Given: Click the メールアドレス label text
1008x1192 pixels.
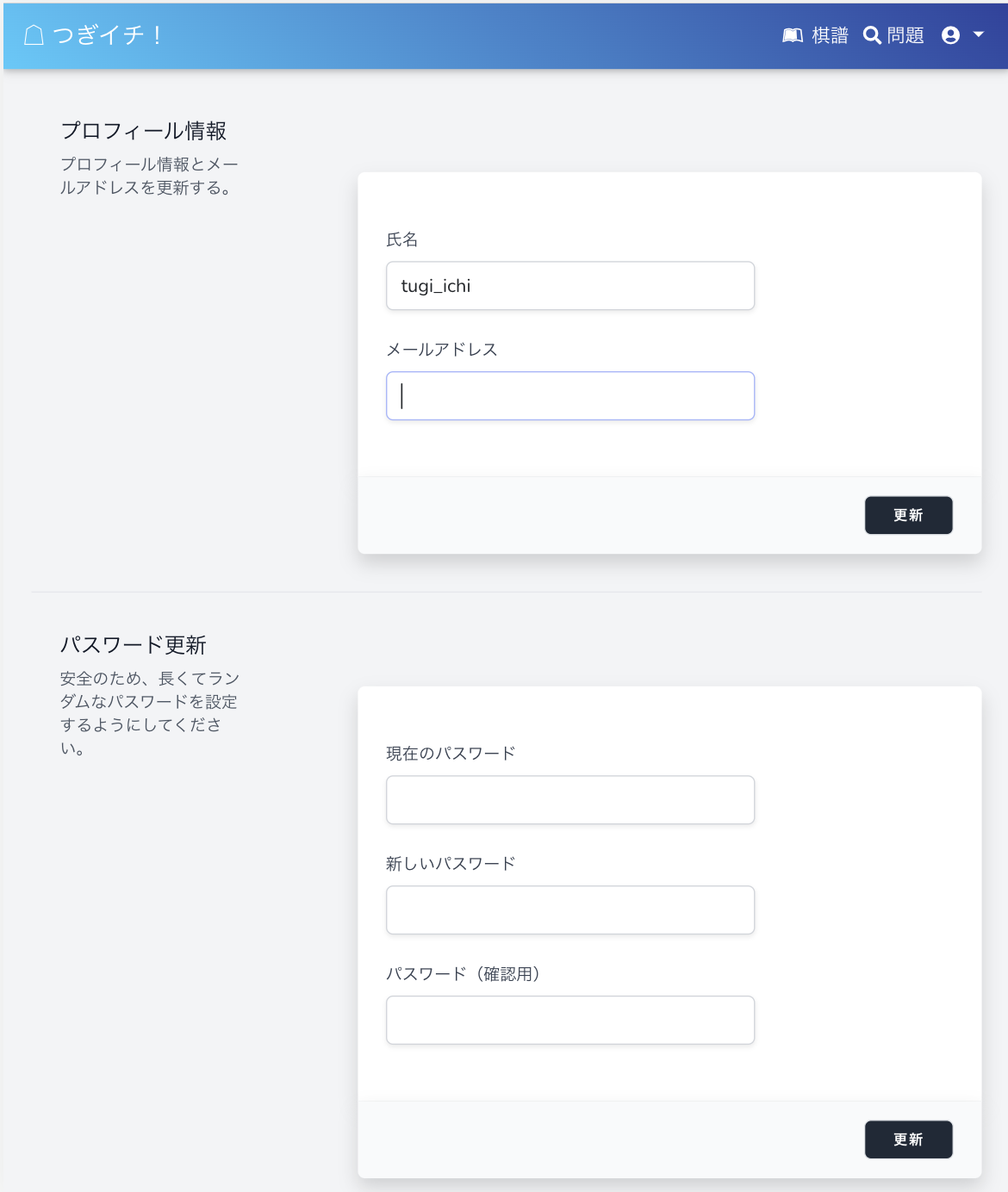Looking at the screenshot, I should click(x=442, y=350).
